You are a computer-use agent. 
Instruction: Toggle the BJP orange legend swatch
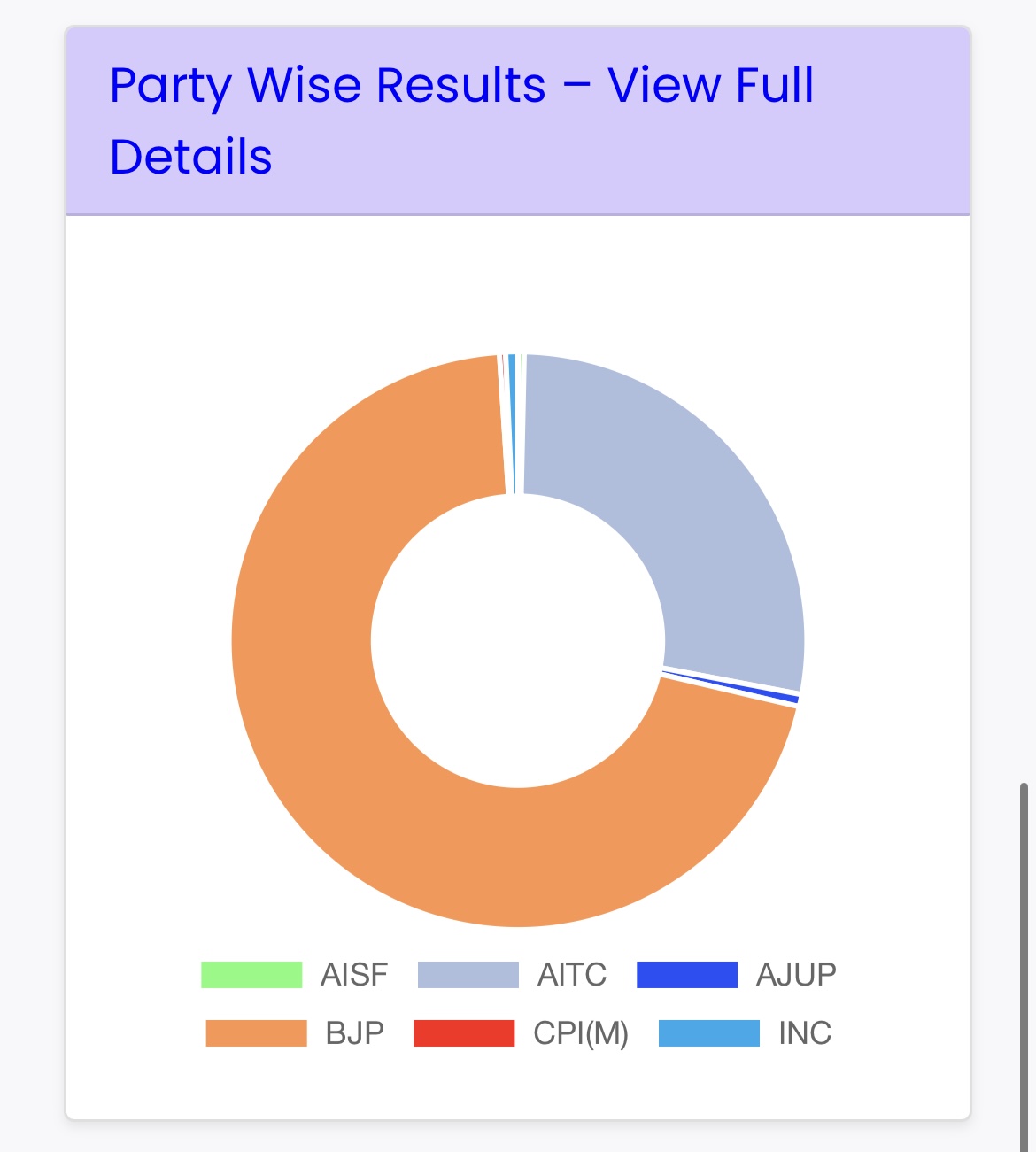256,1033
